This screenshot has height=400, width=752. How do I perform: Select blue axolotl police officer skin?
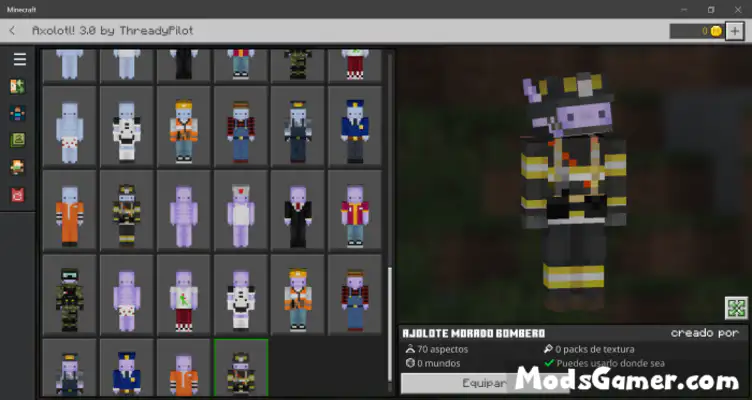click(355, 126)
